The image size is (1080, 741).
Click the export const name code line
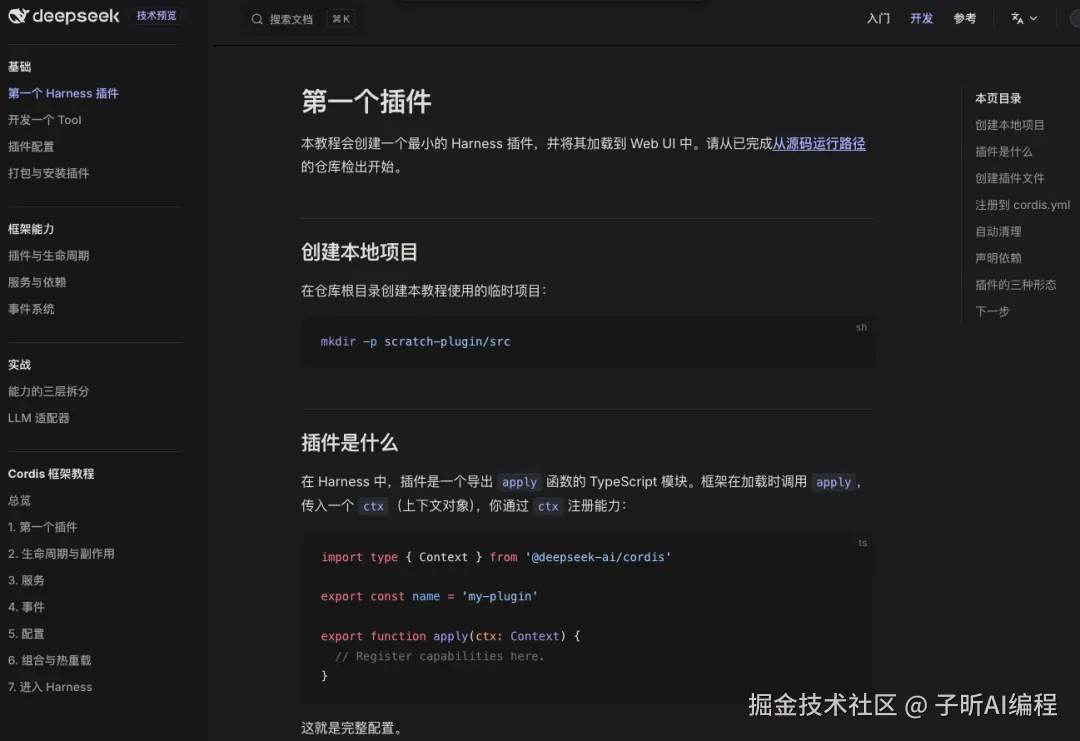[429, 596]
